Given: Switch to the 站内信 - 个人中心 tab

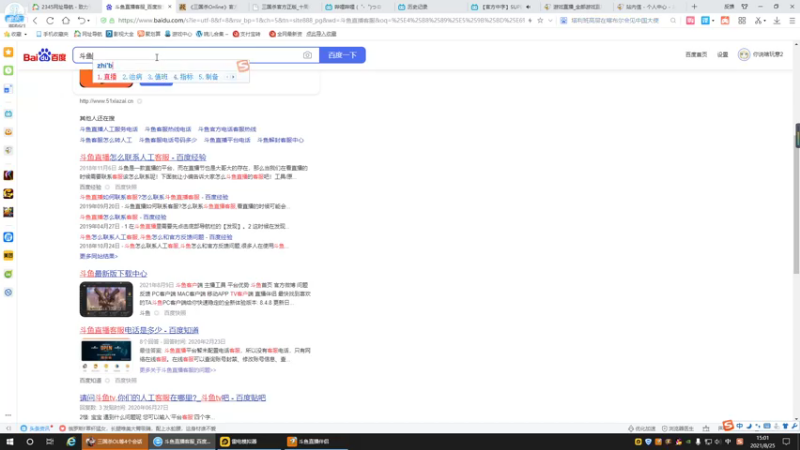Looking at the screenshot, I should (648, 7).
